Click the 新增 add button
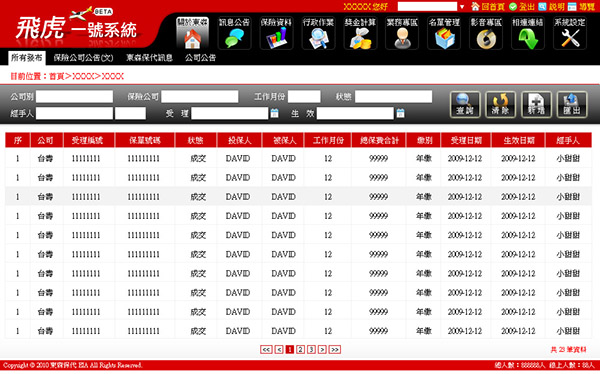The image size is (600, 374). (x=536, y=105)
